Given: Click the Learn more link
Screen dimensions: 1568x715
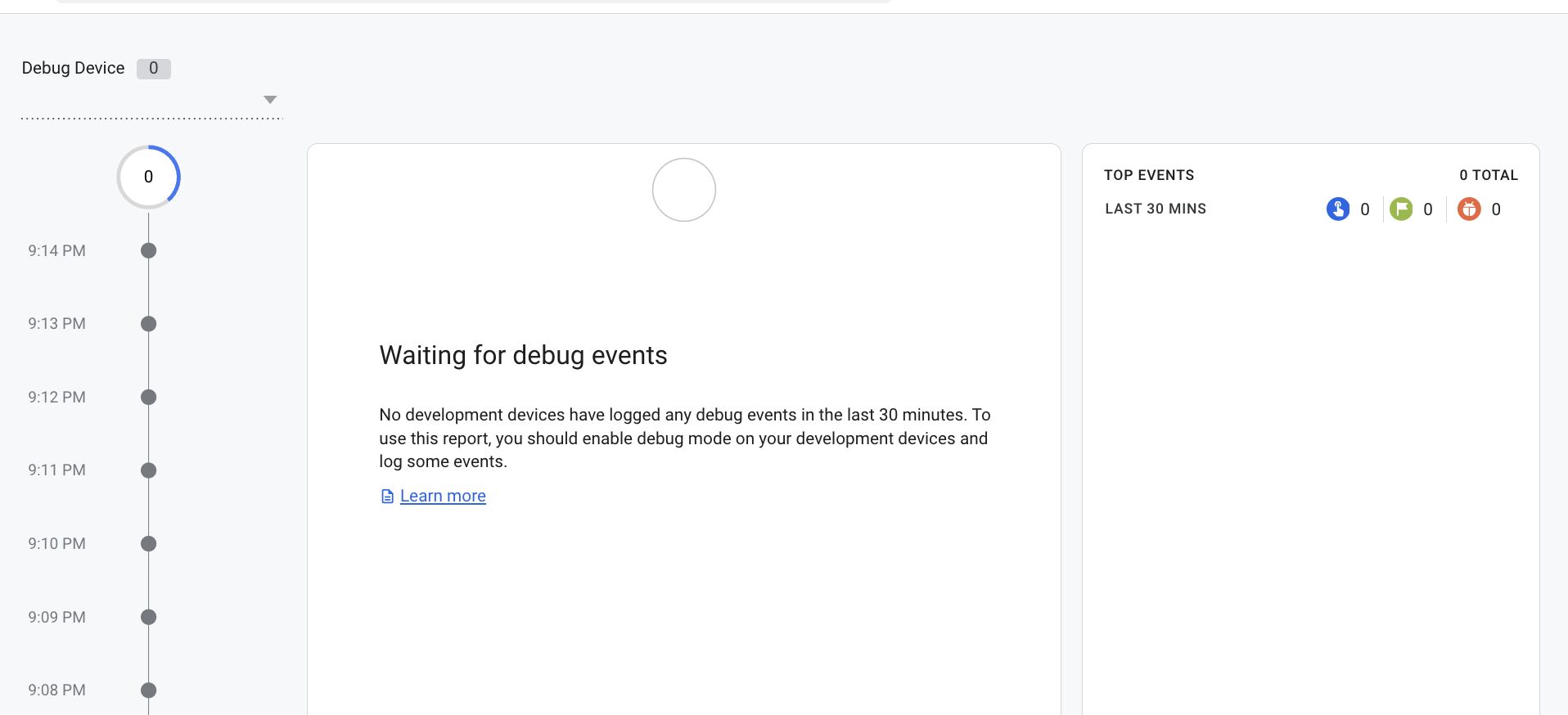Looking at the screenshot, I should click(443, 496).
